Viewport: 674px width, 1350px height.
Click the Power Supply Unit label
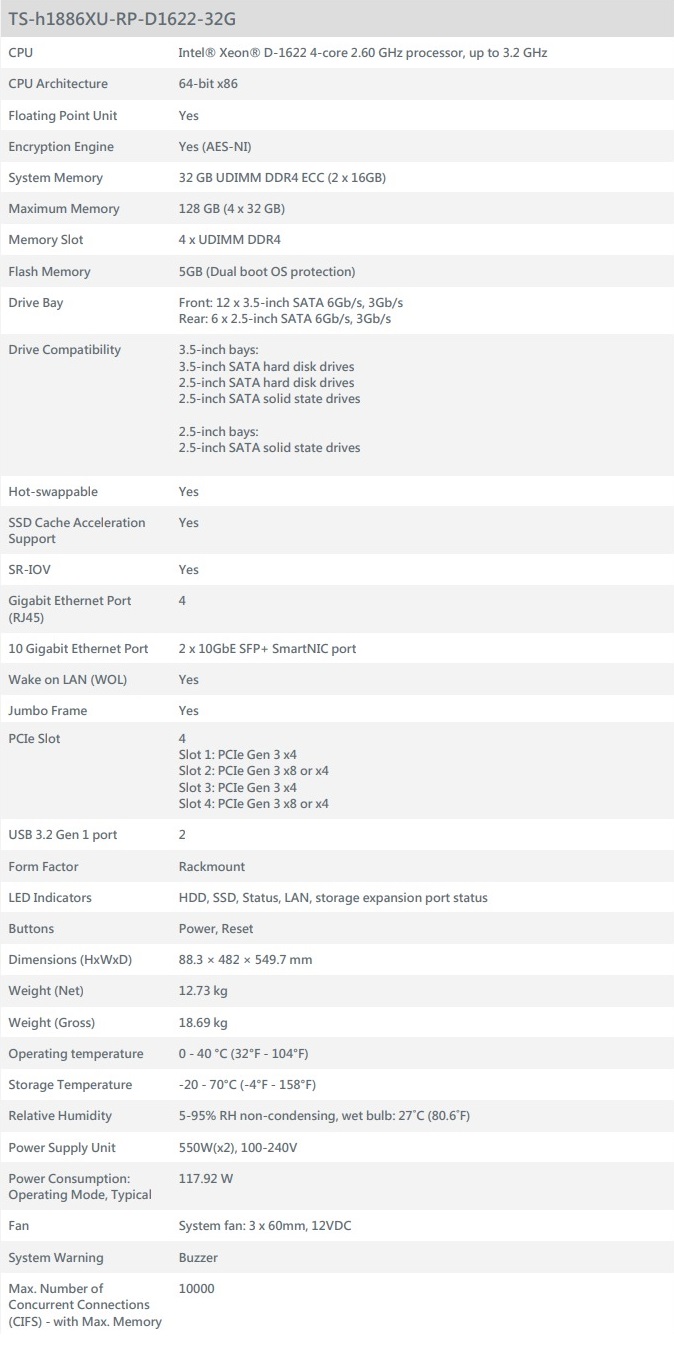pyautogui.click(x=62, y=1148)
